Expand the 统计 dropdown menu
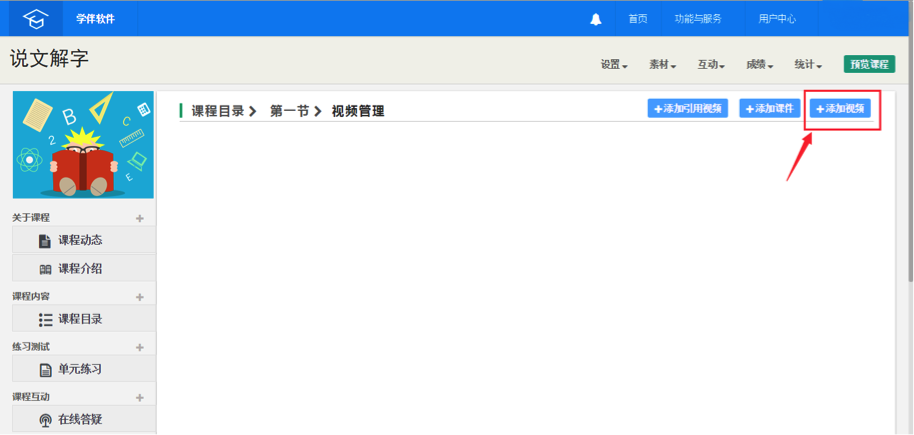Viewport: 914px width, 435px height. coord(808,65)
